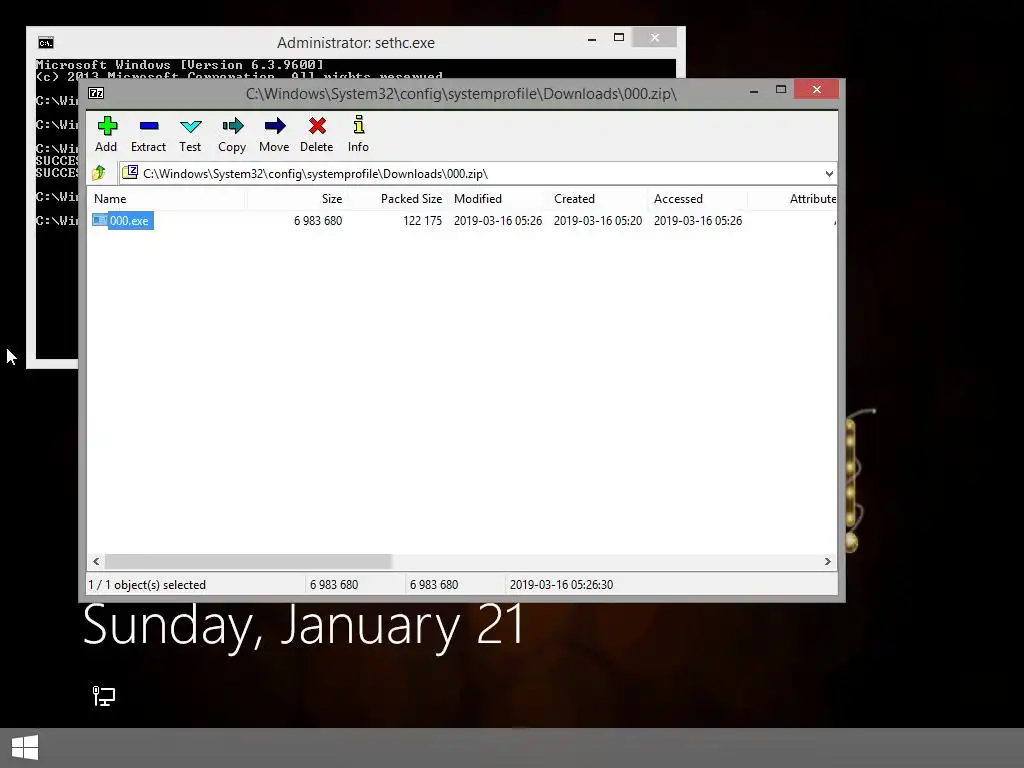Select the Copy toolbar icon
Screen dimensions: 1024x768
[x=232, y=126]
